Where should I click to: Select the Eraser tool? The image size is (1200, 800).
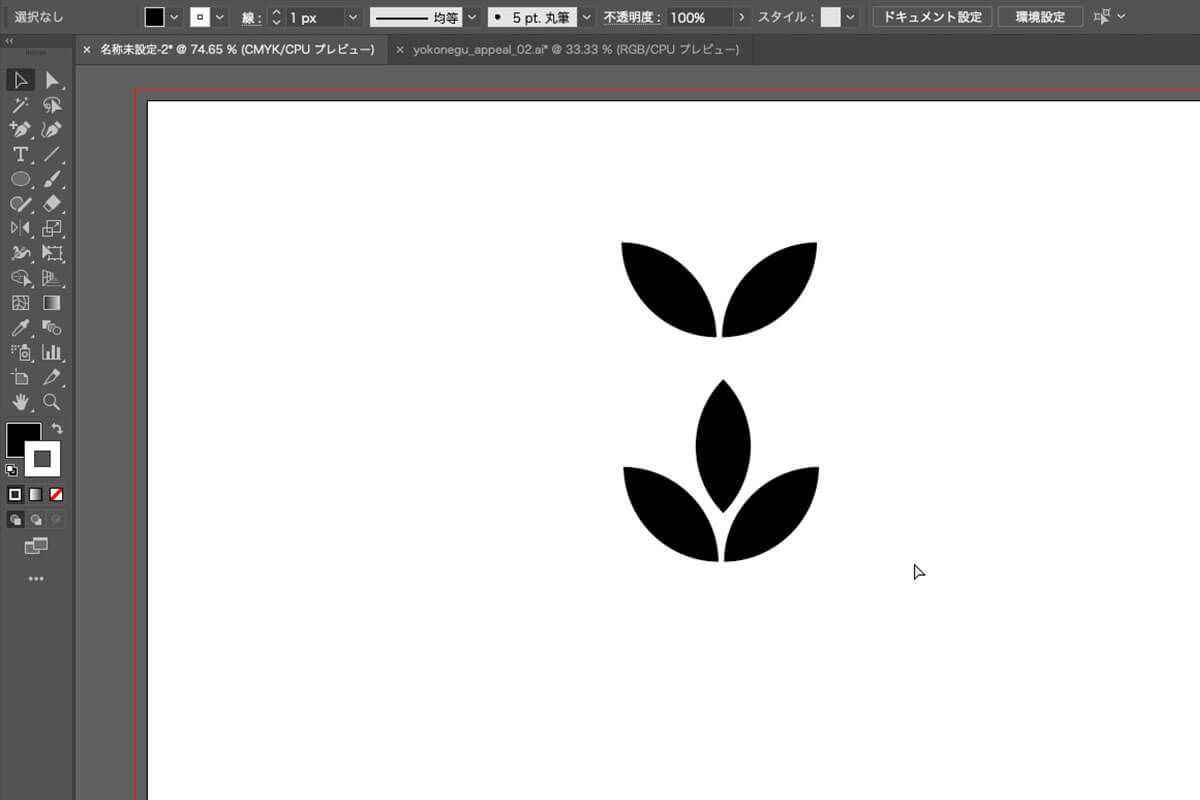pyautogui.click(x=52, y=204)
